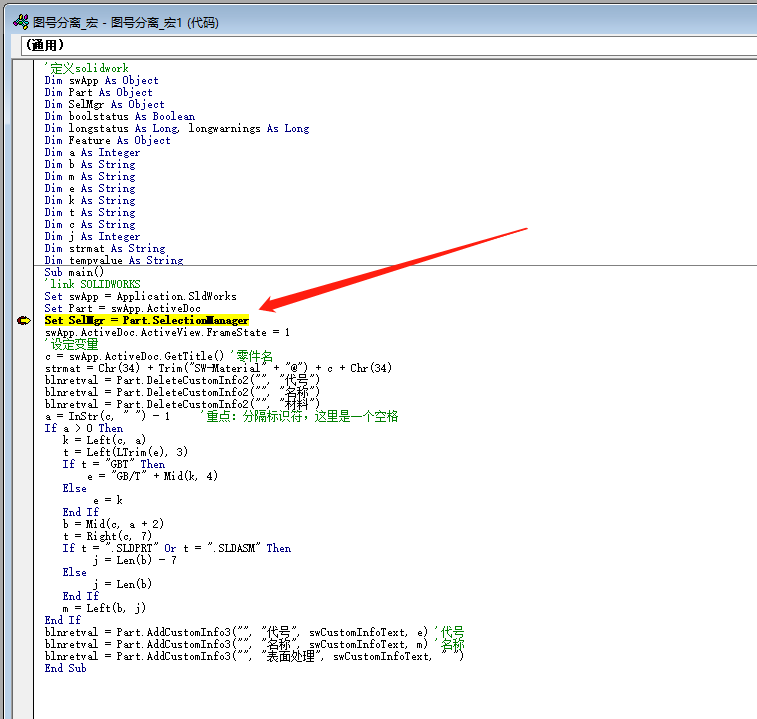
Task: Click the line m = Left(b, j)
Action: tap(104, 608)
